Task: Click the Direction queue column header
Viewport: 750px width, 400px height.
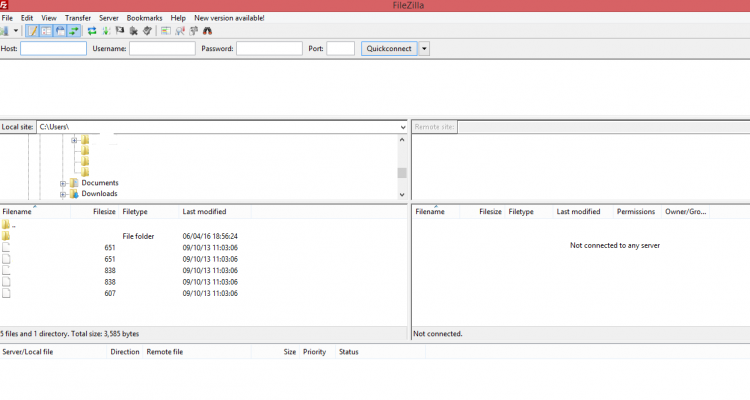Action: 125,352
